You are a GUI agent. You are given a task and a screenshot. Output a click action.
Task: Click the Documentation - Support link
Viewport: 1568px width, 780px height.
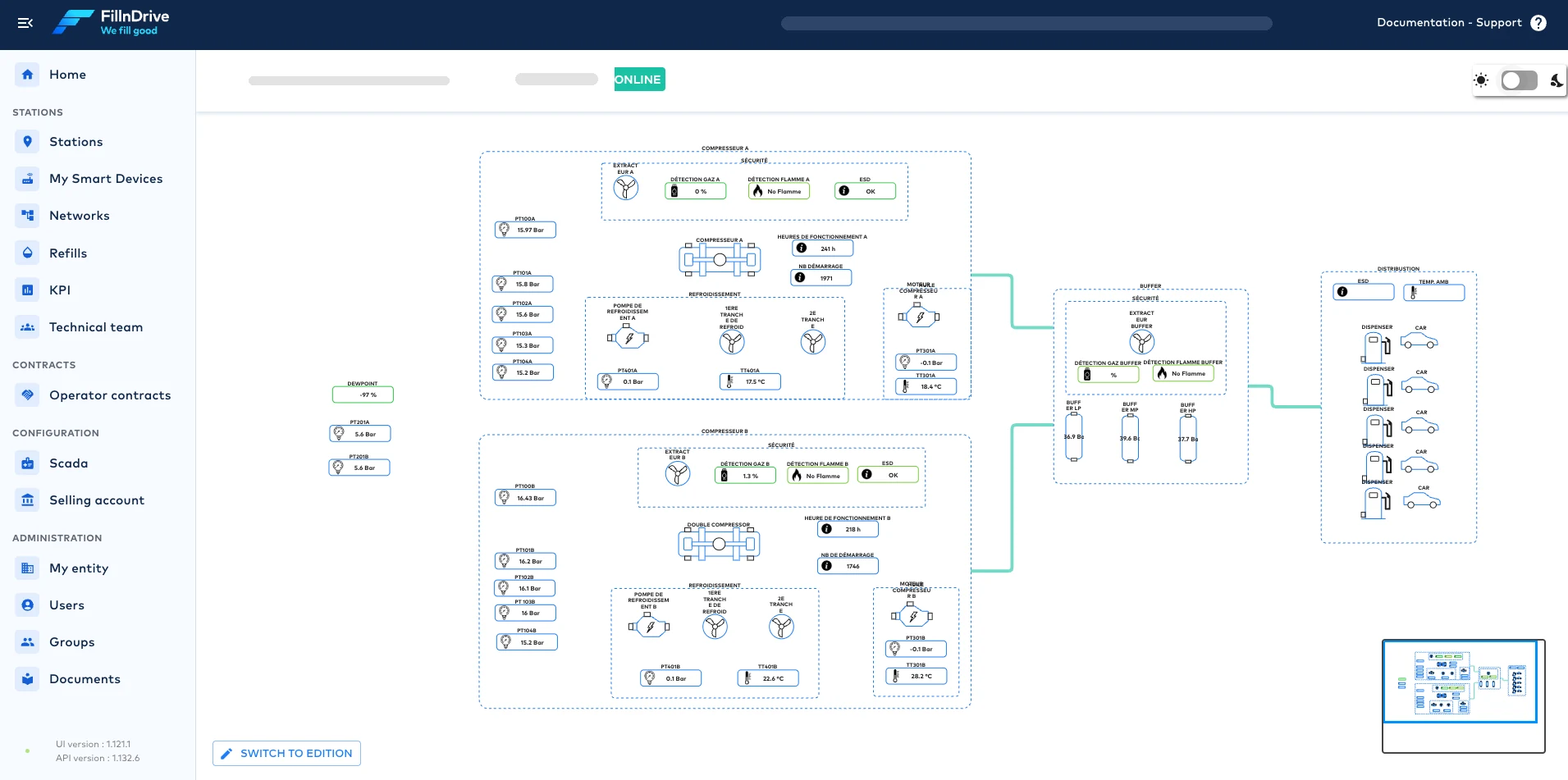pyautogui.click(x=1449, y=23)
